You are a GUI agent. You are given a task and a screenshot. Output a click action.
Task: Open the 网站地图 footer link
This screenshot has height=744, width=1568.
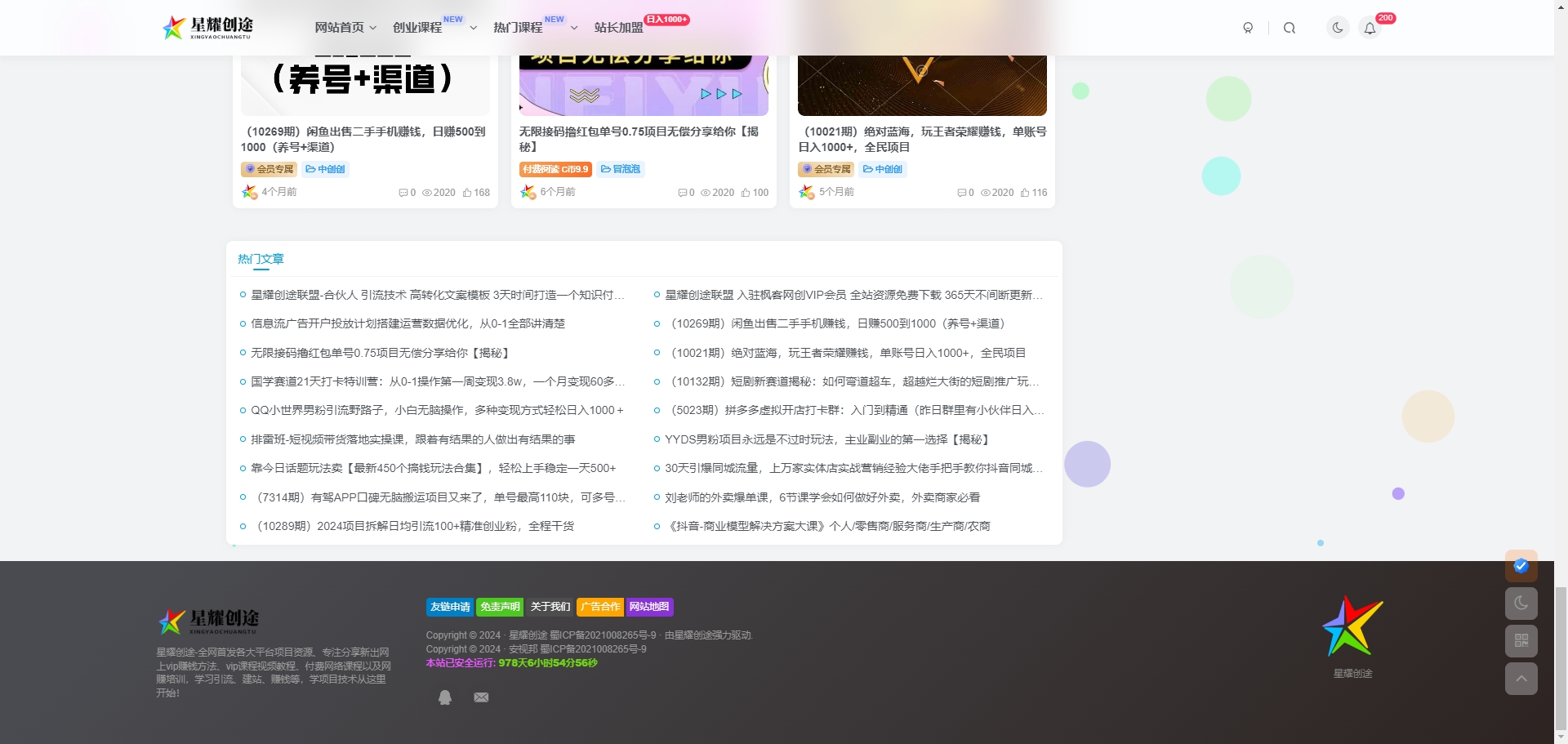pyautogui.click(x=650, y=607)
